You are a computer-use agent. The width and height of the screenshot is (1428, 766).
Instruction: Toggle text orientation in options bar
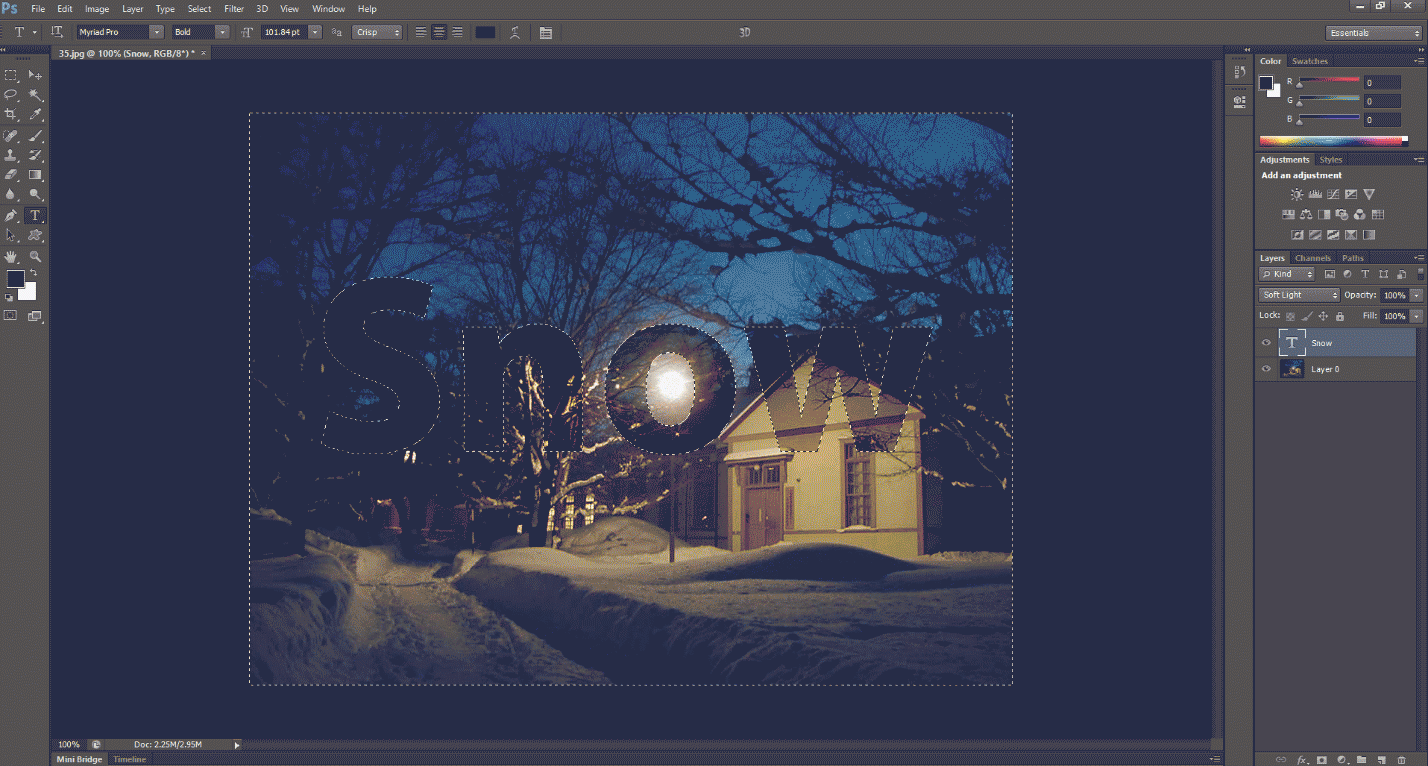57,32
